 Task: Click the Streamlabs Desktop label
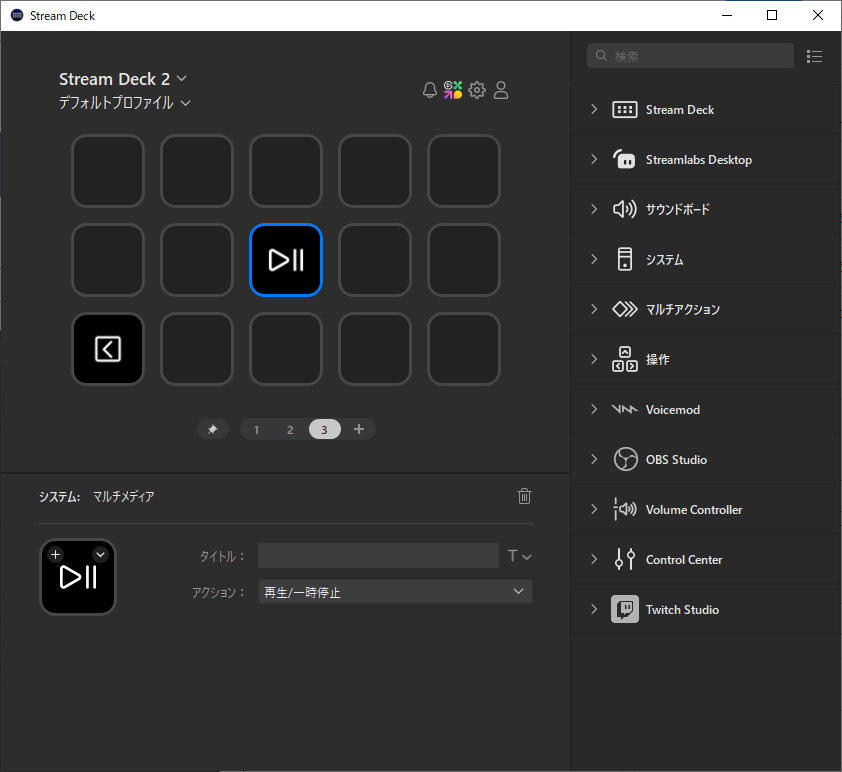coord(699,159)
